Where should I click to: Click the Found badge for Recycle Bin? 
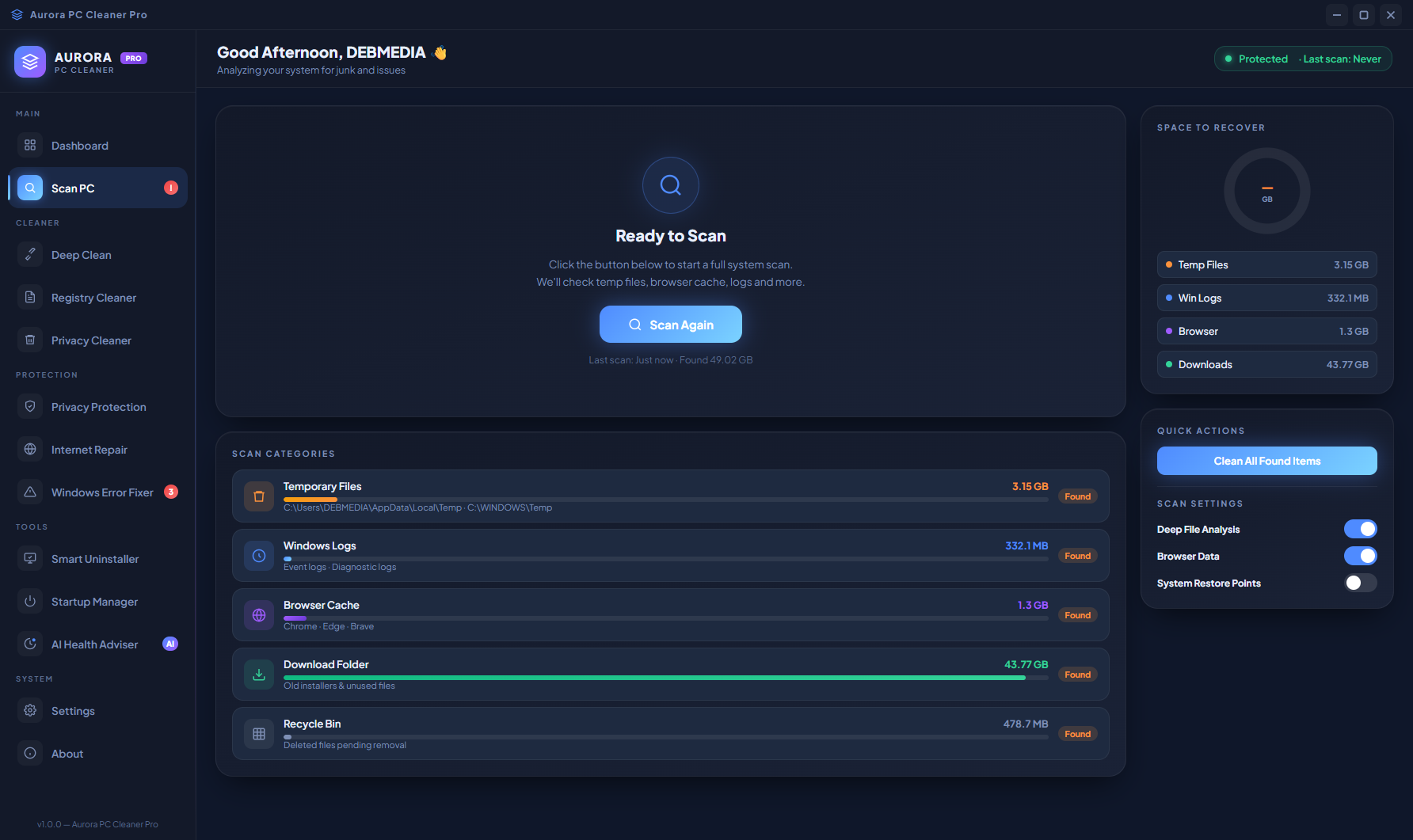1078,734
